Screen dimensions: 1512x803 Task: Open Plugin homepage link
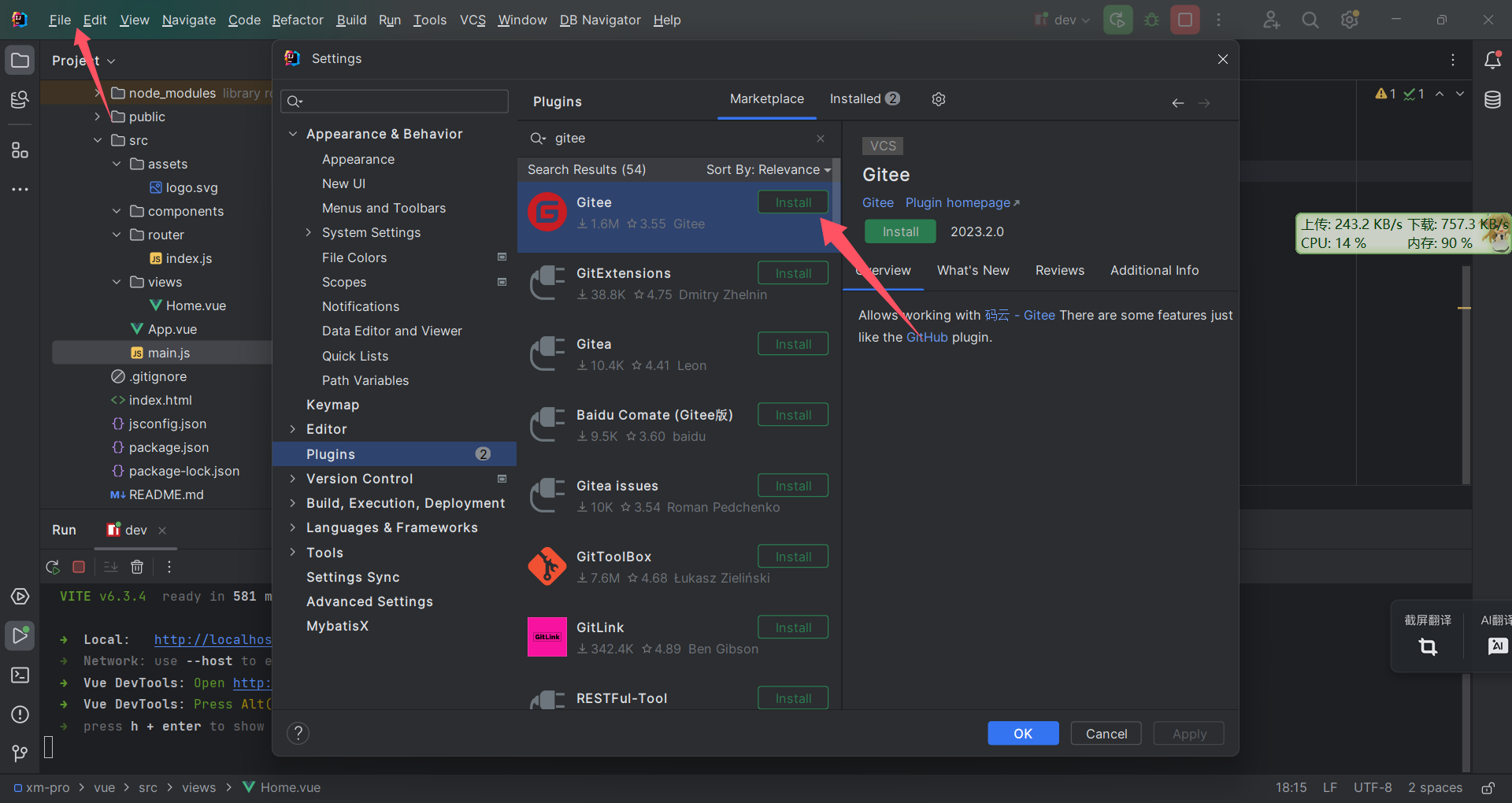pyautogui.click(x=962, y=203)
